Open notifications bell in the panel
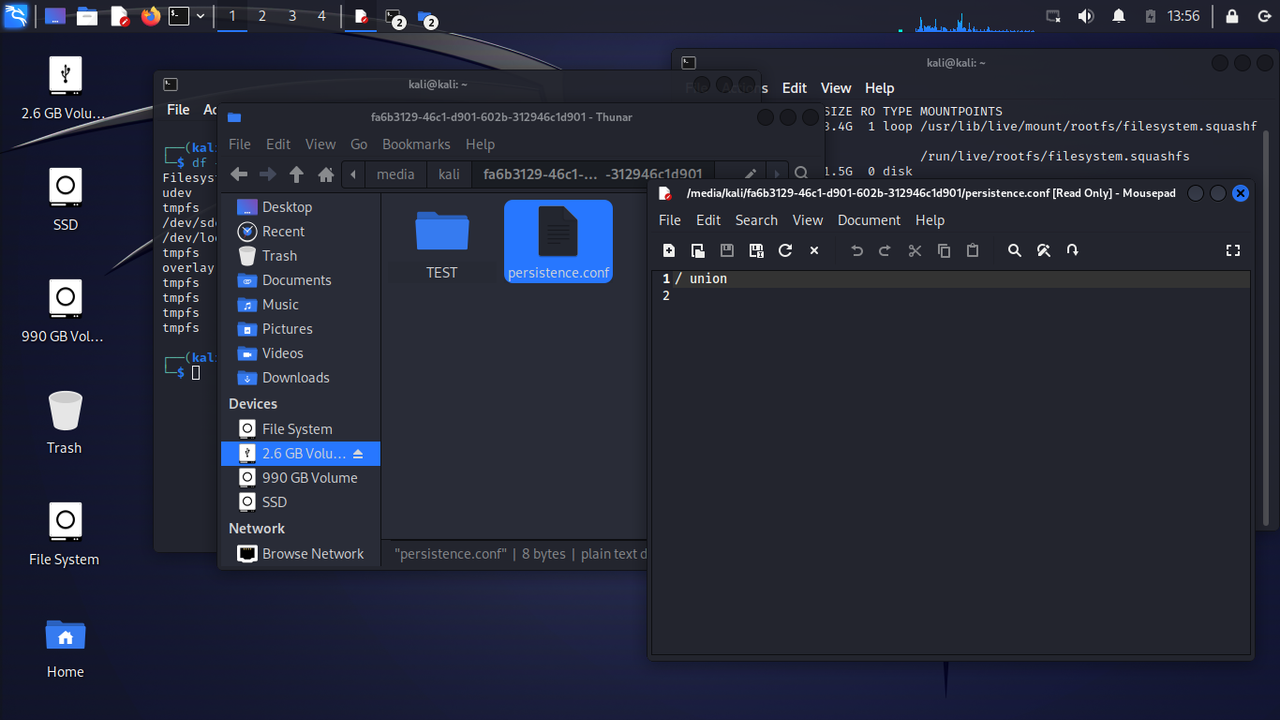Viewport: 1280px width, 720px height. pos(1119,16)
